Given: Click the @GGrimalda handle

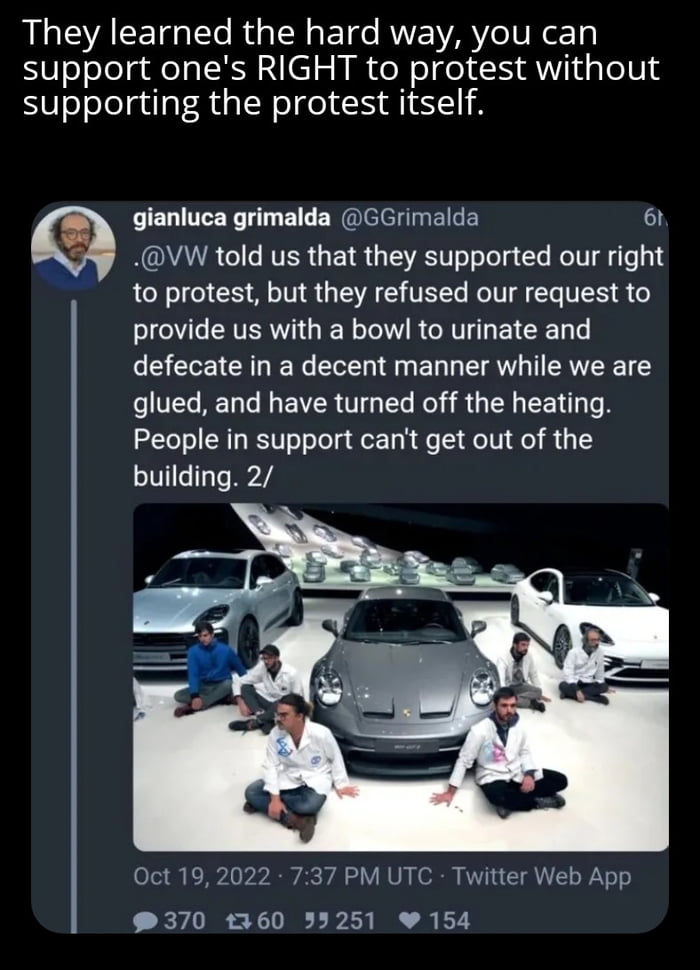Looking at the screenshot, I should (412, 218).
